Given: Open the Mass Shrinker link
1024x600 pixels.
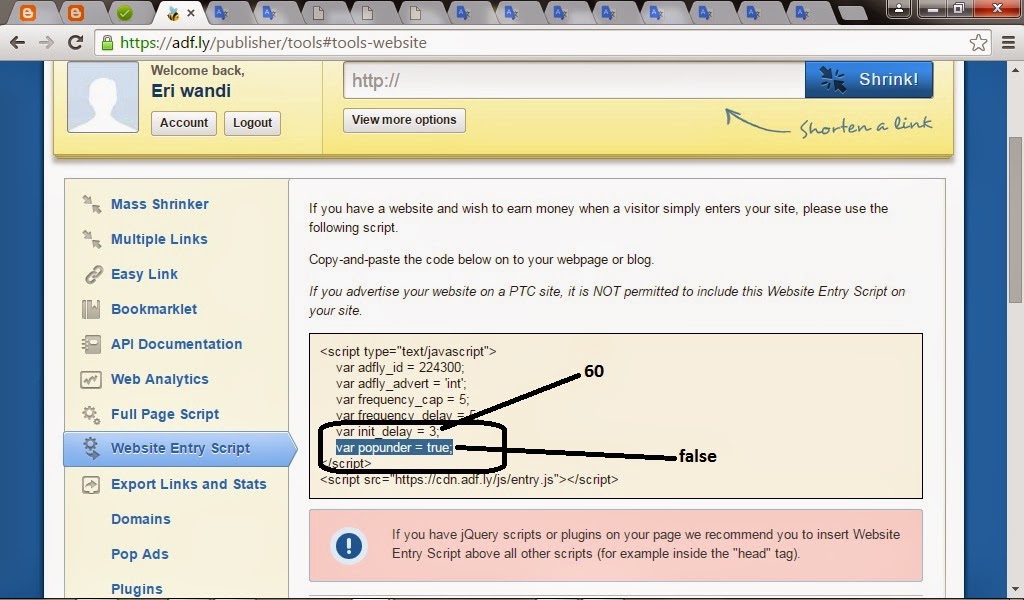Looking at the screenshot, I should [159, 204].
